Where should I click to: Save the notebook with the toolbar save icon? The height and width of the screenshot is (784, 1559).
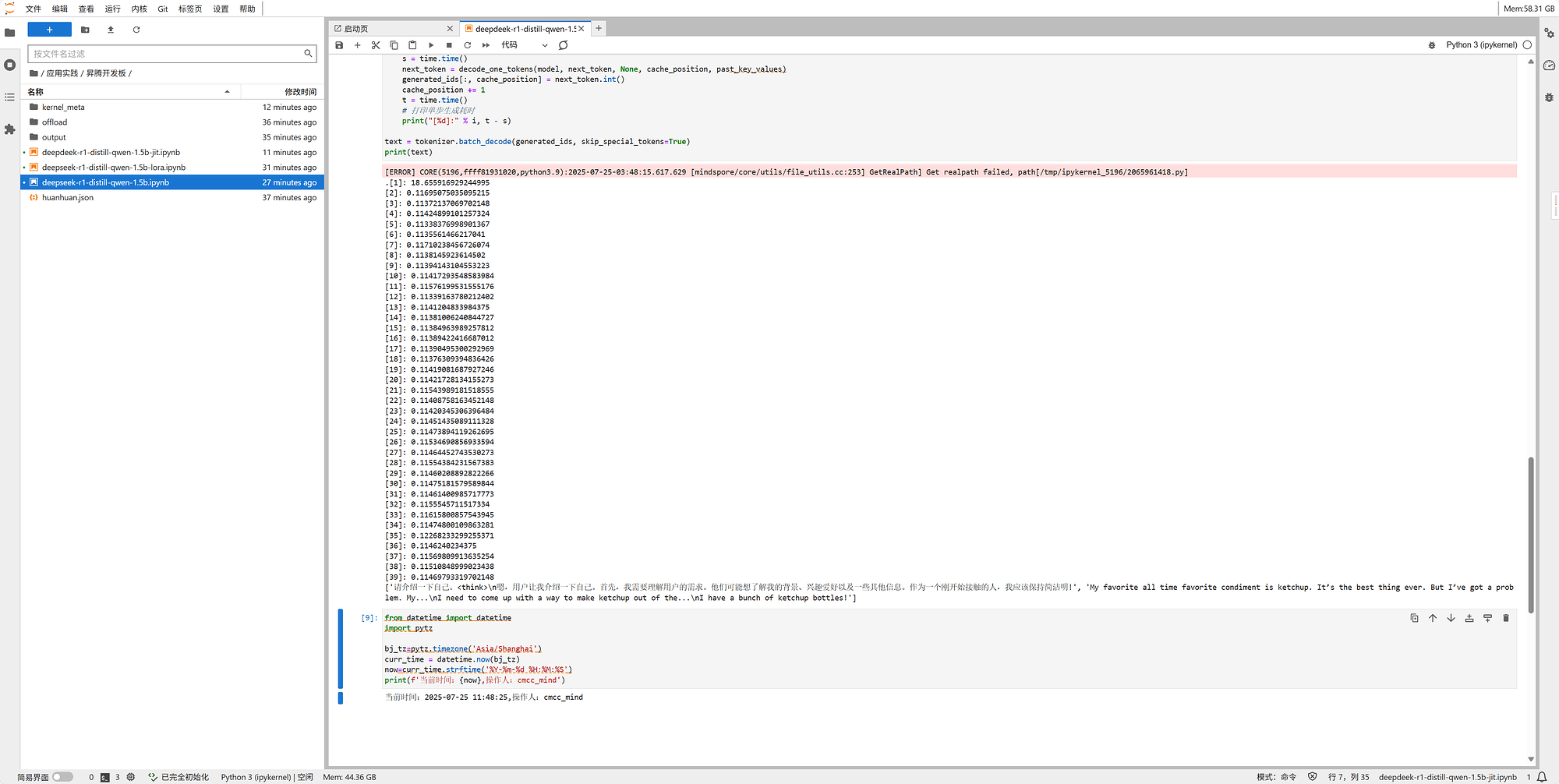[339, 45]
